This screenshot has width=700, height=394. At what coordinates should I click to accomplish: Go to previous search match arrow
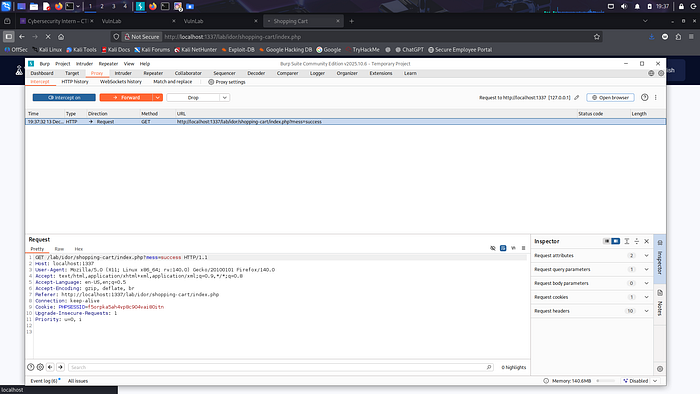(x=50, y=367)
